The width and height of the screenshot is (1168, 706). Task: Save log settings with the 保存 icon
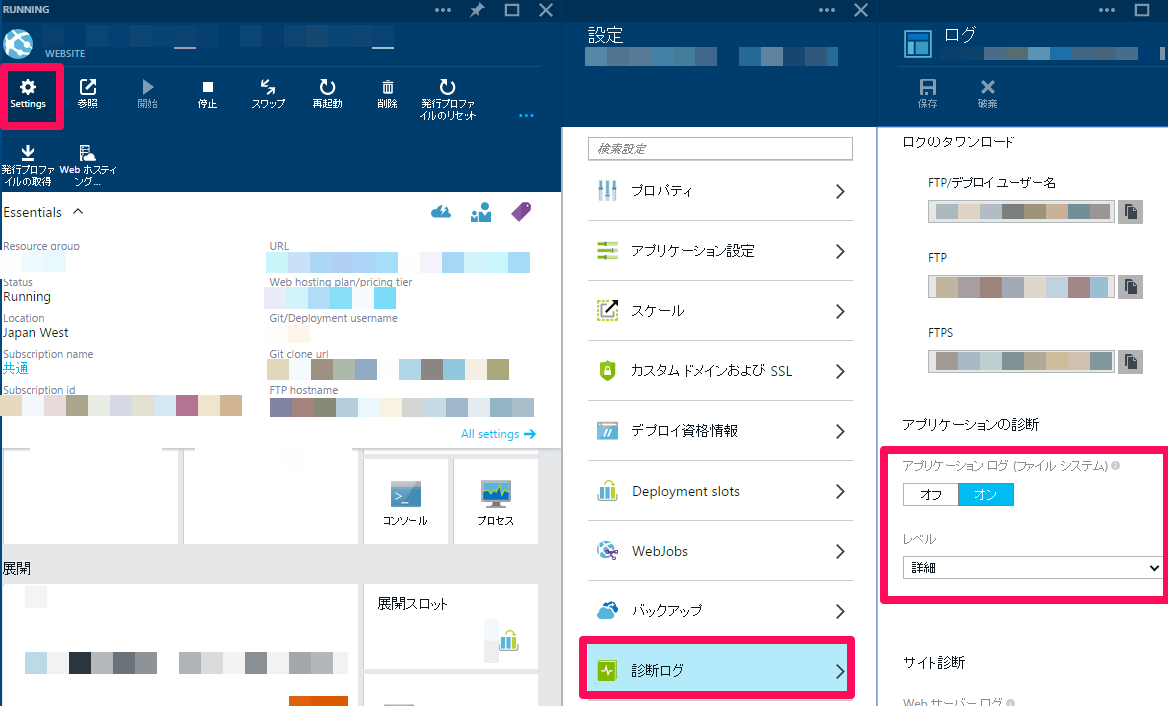point(927,92)
